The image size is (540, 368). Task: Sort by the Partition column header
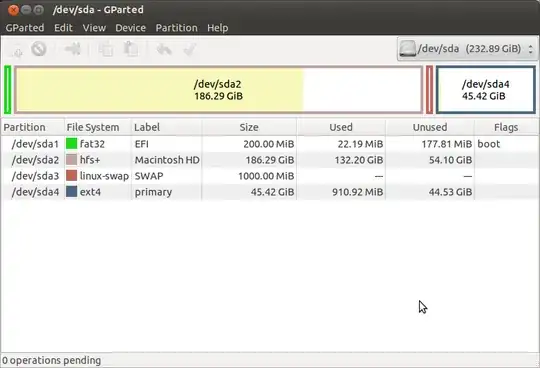32,127
